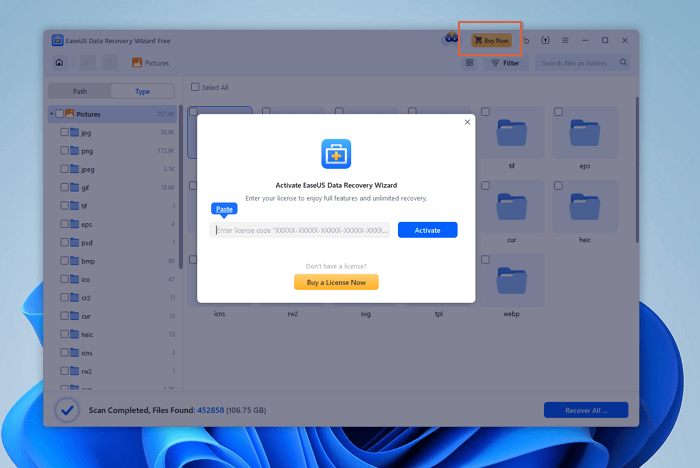Click the toolkit icon in activation dialog

tap(336, 154)
